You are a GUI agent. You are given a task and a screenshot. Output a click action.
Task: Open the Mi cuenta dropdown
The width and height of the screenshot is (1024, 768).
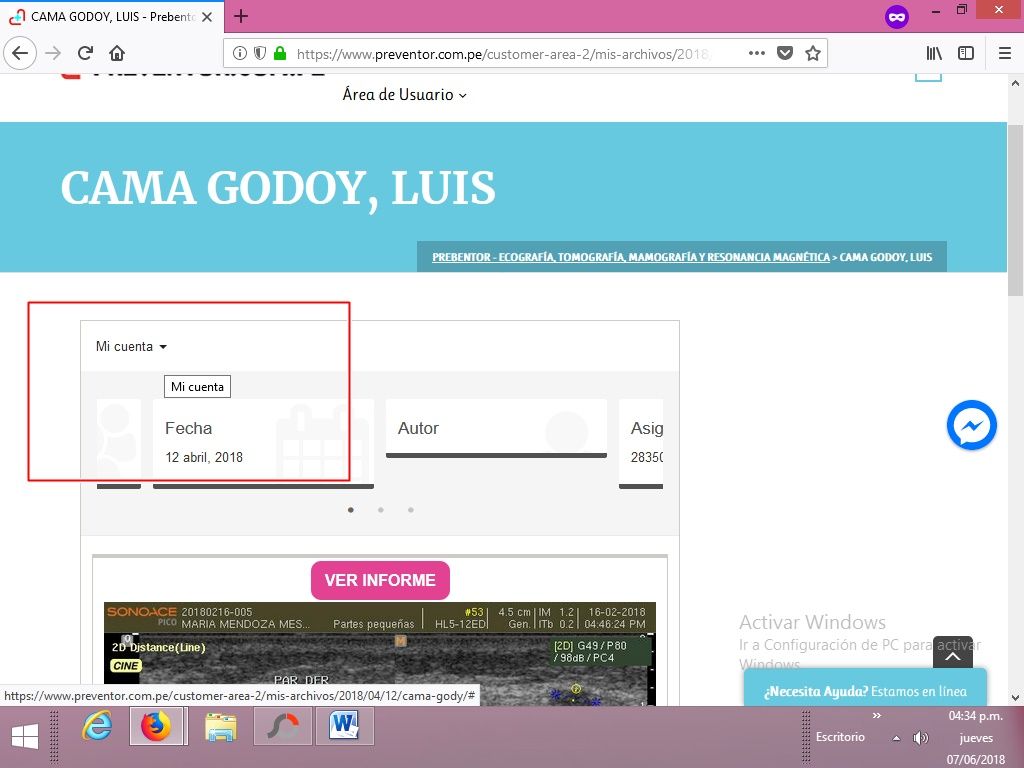[x=131, y=346]
